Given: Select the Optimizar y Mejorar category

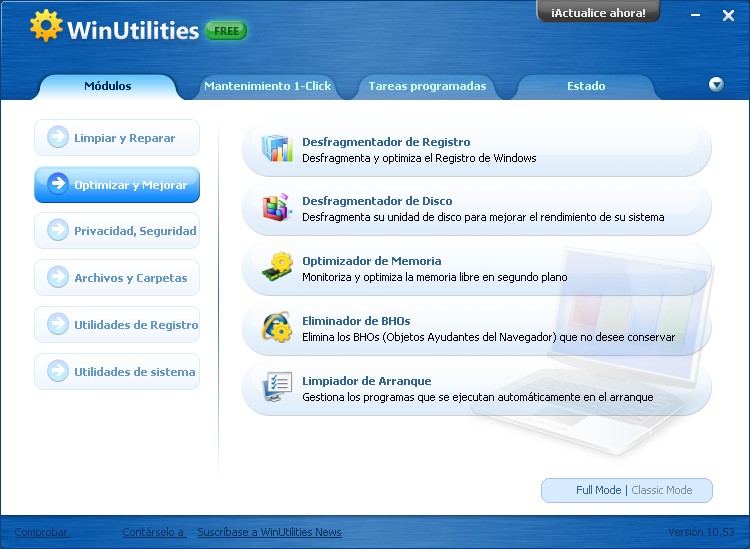Looking at the screenshot, I should (x=117, y=185).
